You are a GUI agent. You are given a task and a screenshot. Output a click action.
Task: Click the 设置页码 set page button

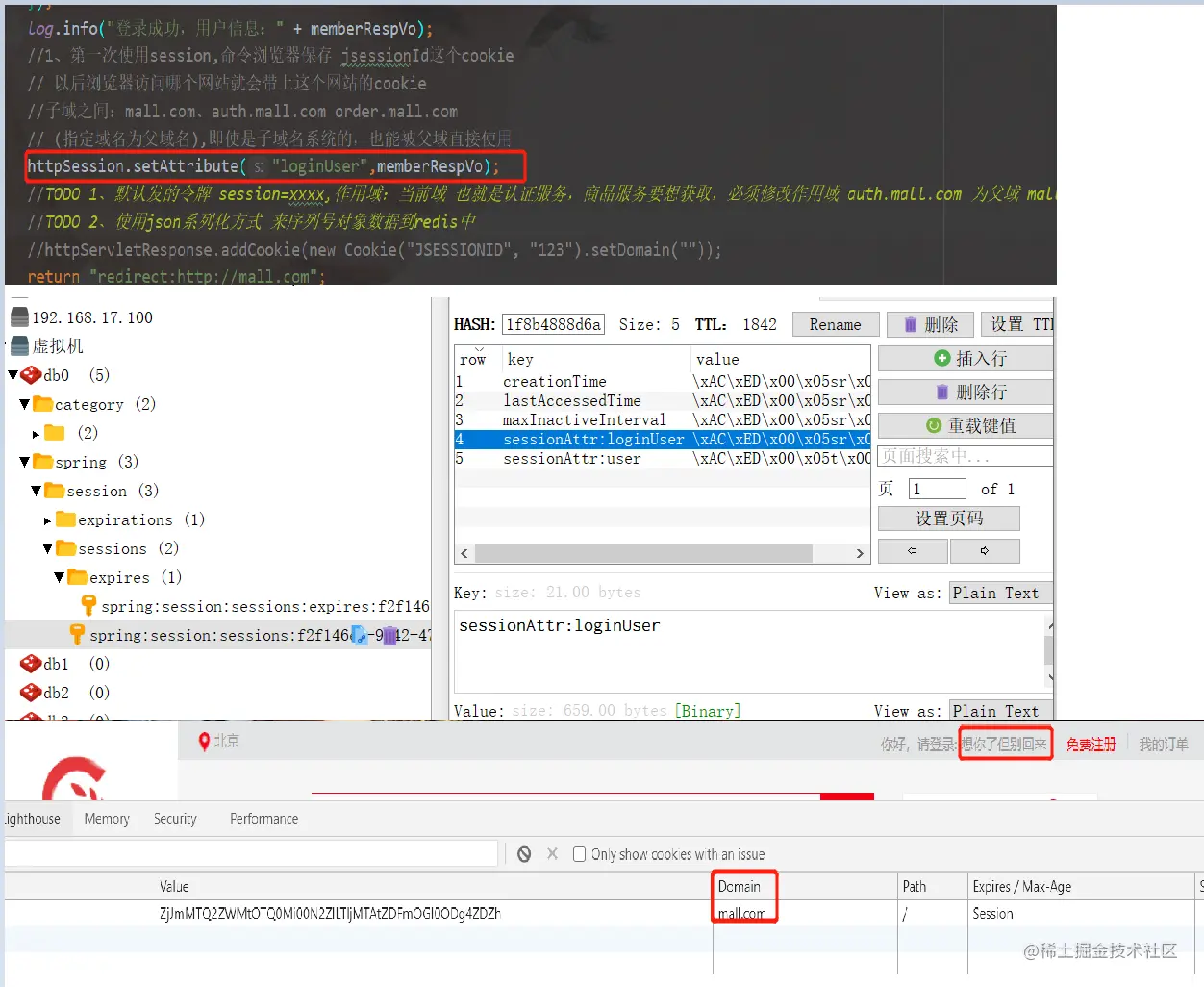(948, 519)
